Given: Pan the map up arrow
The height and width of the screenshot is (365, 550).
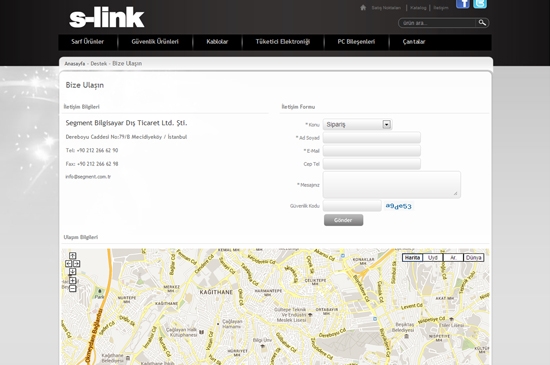Looking at the screenshot, I should pyautogui.click(x=73, y=256).
